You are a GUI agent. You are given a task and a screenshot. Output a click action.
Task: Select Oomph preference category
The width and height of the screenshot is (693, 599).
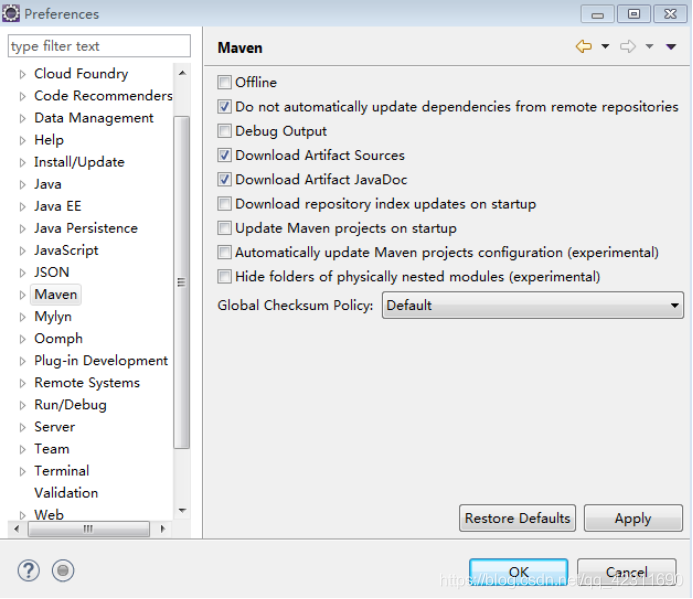point(58,339)
